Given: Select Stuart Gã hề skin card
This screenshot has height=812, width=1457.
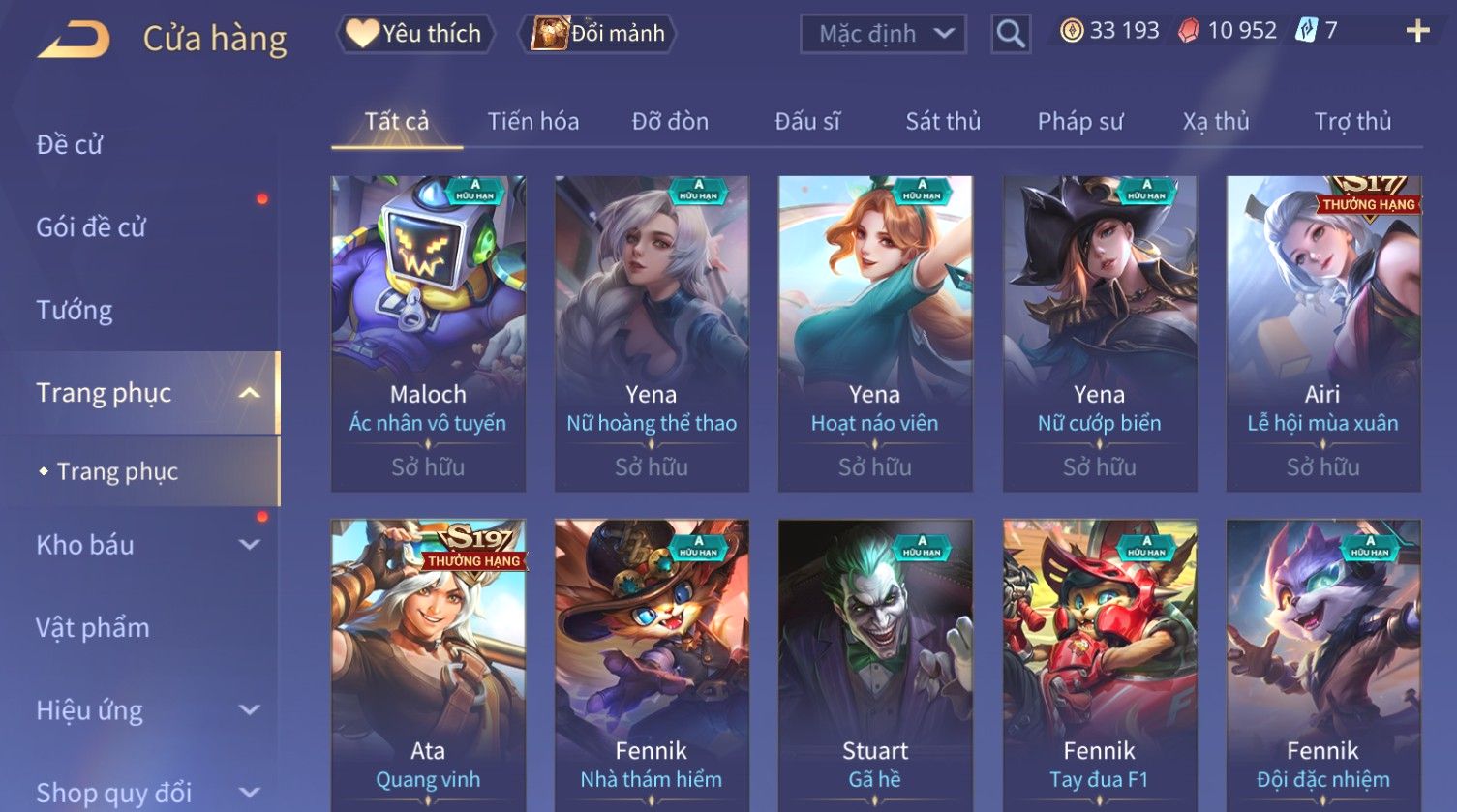Looking at the screenshot, I should (875, 666).
